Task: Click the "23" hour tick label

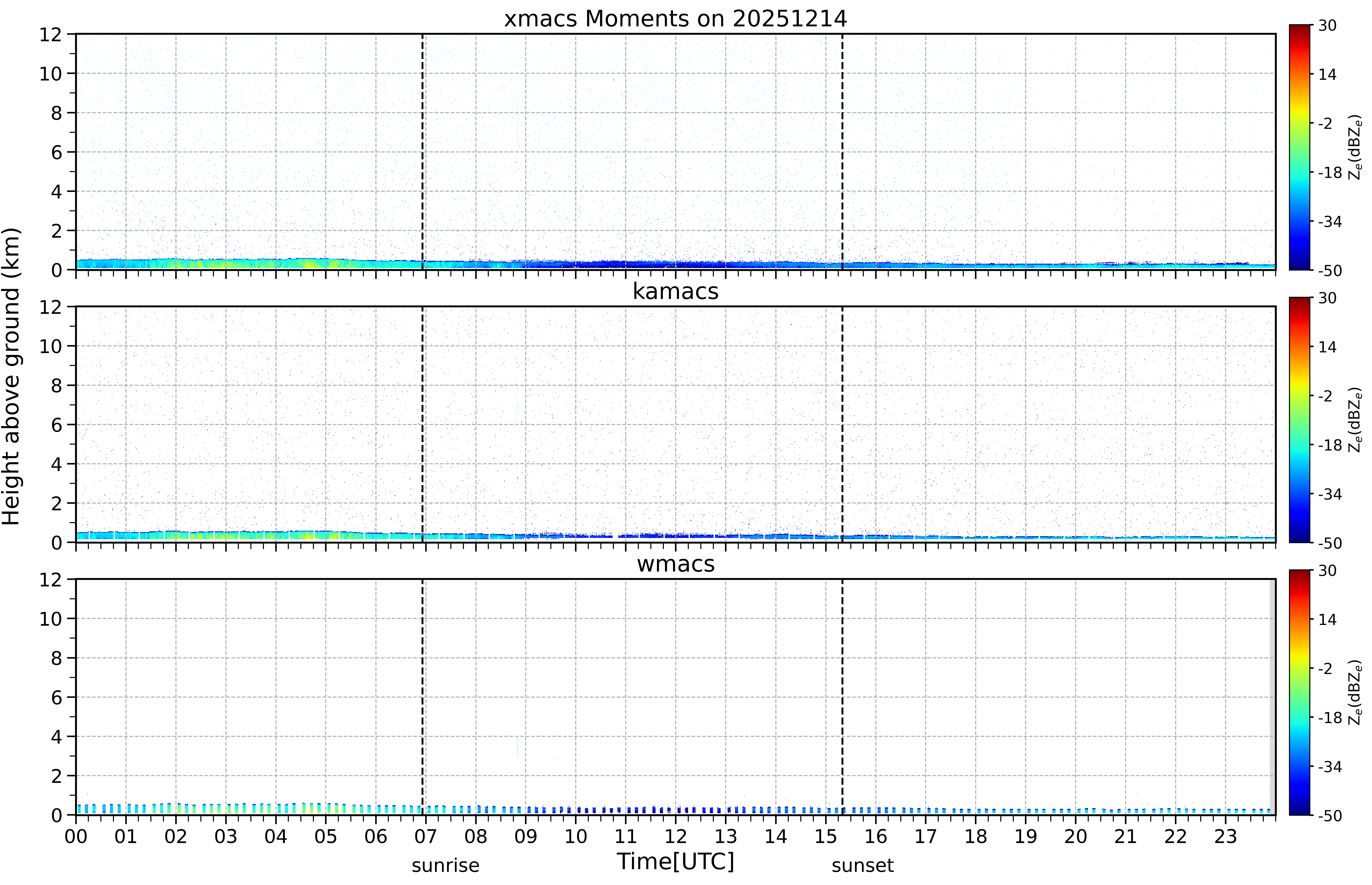Action: pos(1225,837)
